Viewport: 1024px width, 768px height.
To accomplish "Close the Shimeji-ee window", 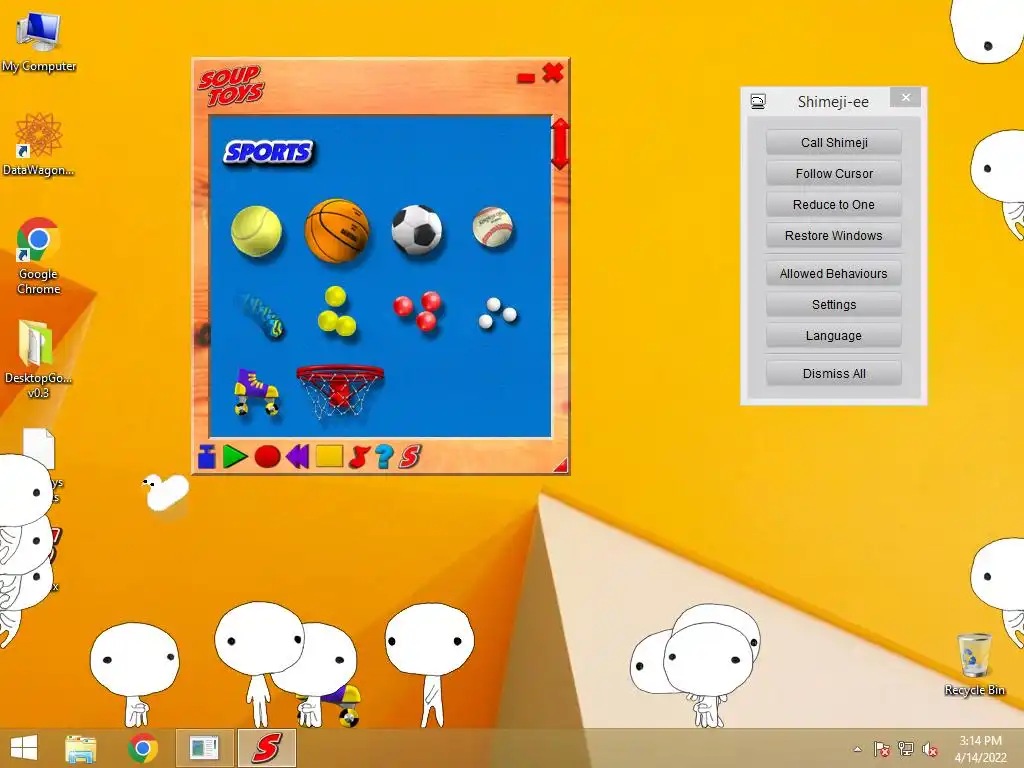I will point(905,97).
